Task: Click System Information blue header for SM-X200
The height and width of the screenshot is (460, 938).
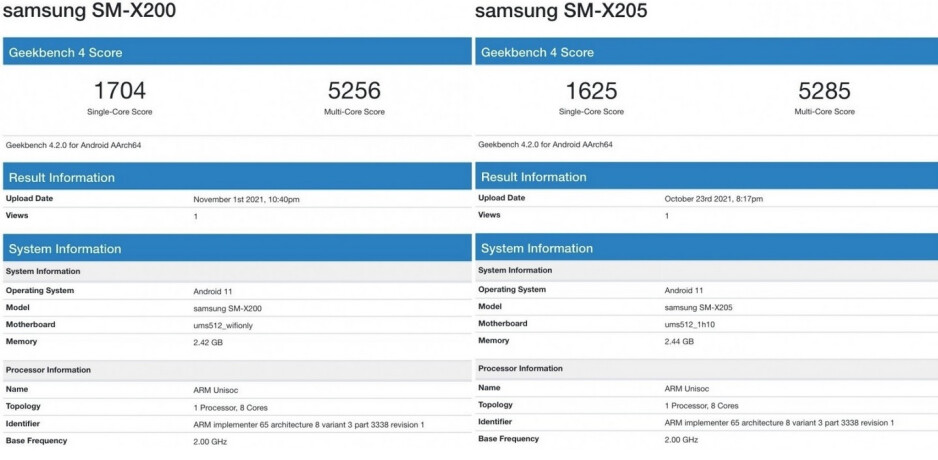Action: [x=65, y=248]
